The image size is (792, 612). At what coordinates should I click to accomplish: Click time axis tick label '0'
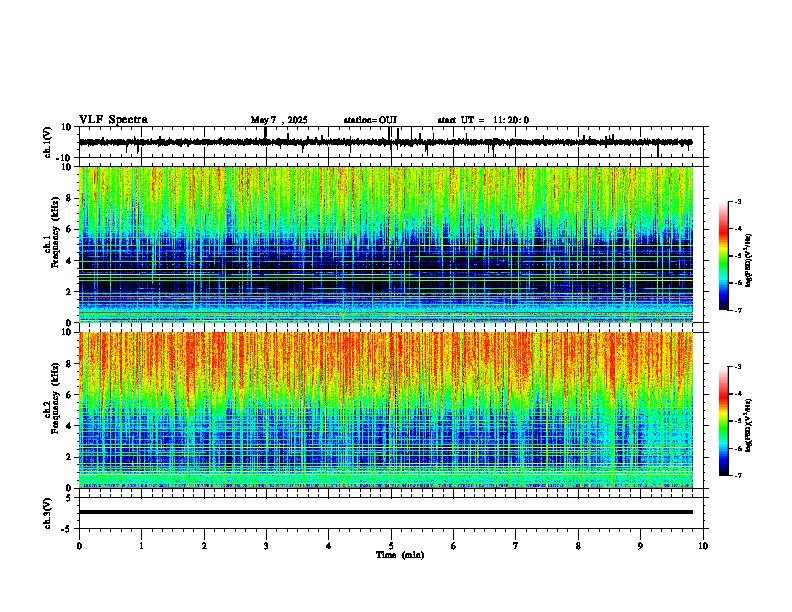click(79, 546)
